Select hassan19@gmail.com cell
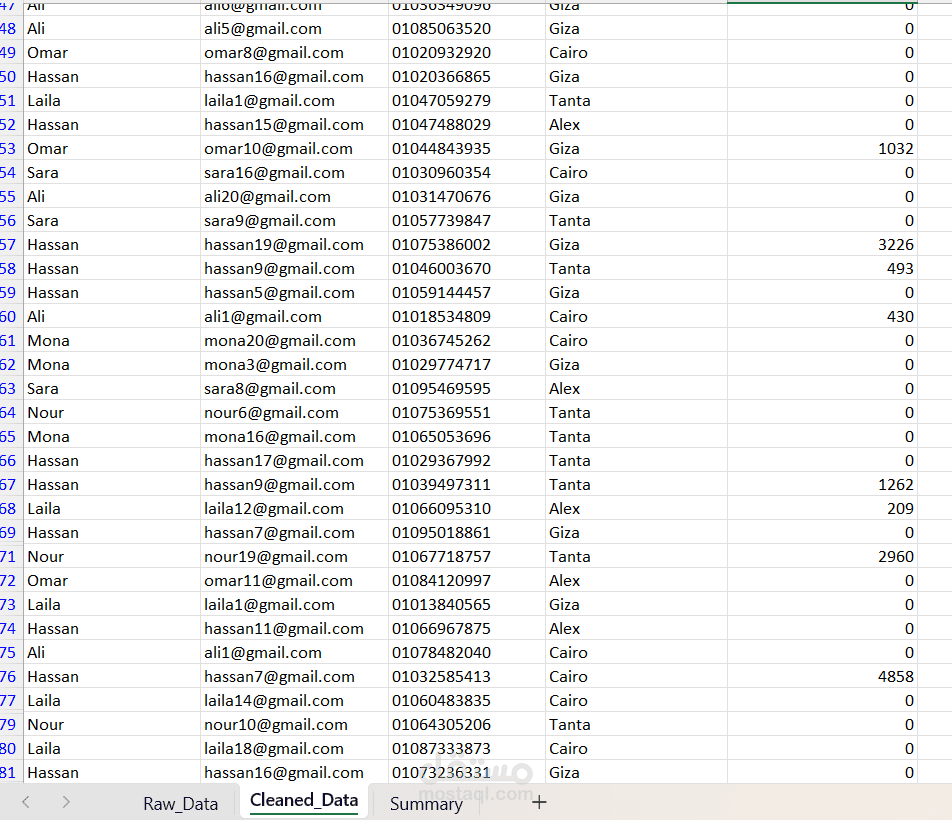952x820 pixels. [294, 245]
